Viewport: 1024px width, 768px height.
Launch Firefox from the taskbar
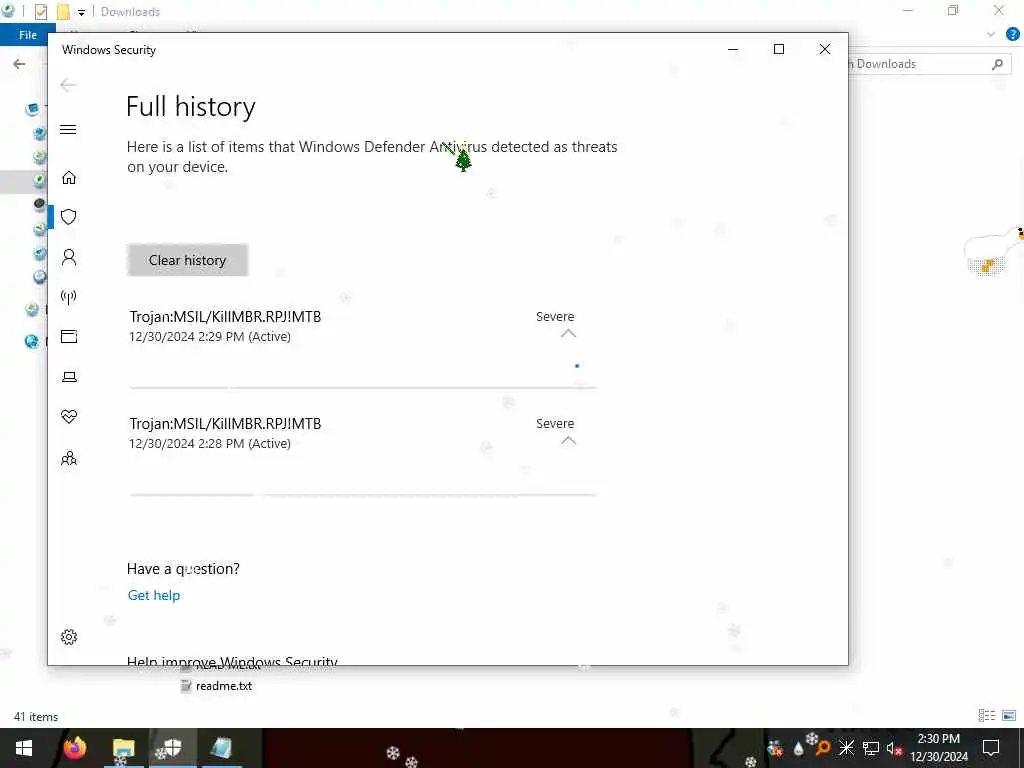[x=75, y=748]
